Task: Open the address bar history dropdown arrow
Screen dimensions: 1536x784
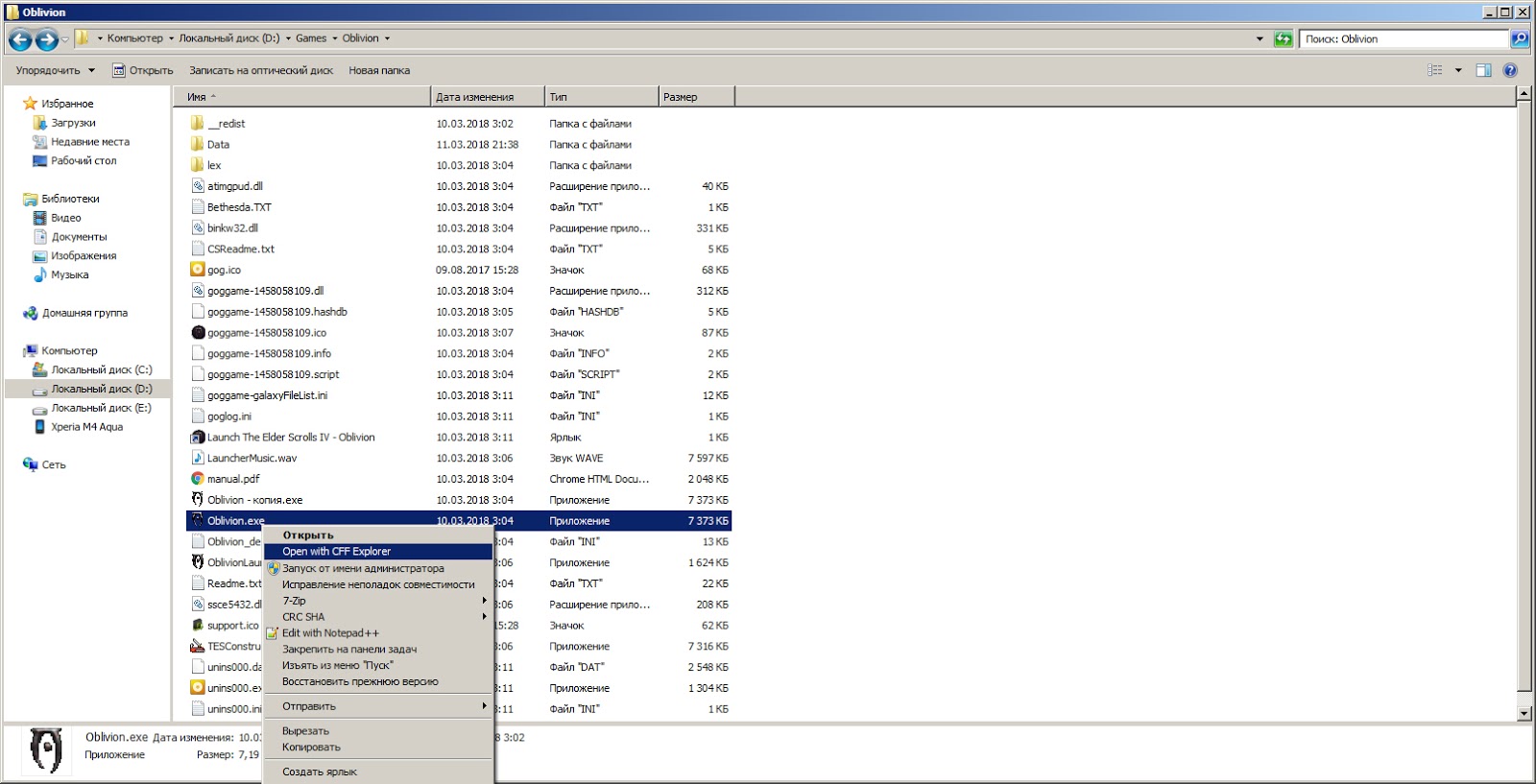Action: tap(1260, 39)
